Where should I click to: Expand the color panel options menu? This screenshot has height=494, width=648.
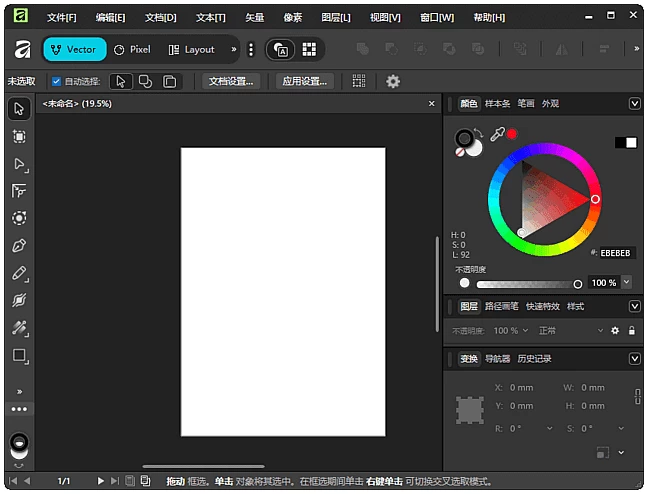click(634, 104)
